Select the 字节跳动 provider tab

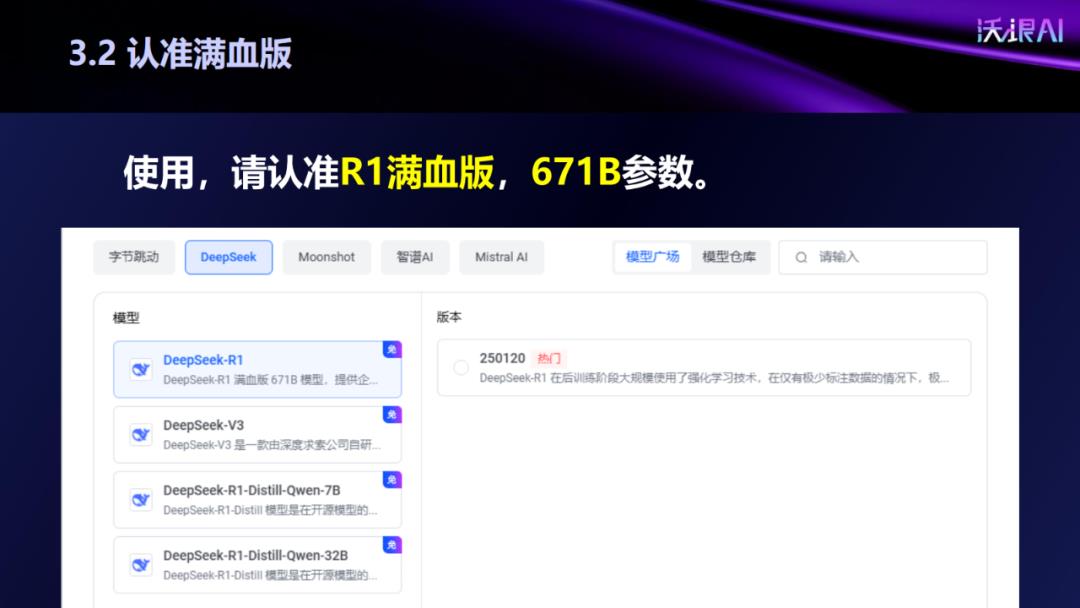[134, 257]
